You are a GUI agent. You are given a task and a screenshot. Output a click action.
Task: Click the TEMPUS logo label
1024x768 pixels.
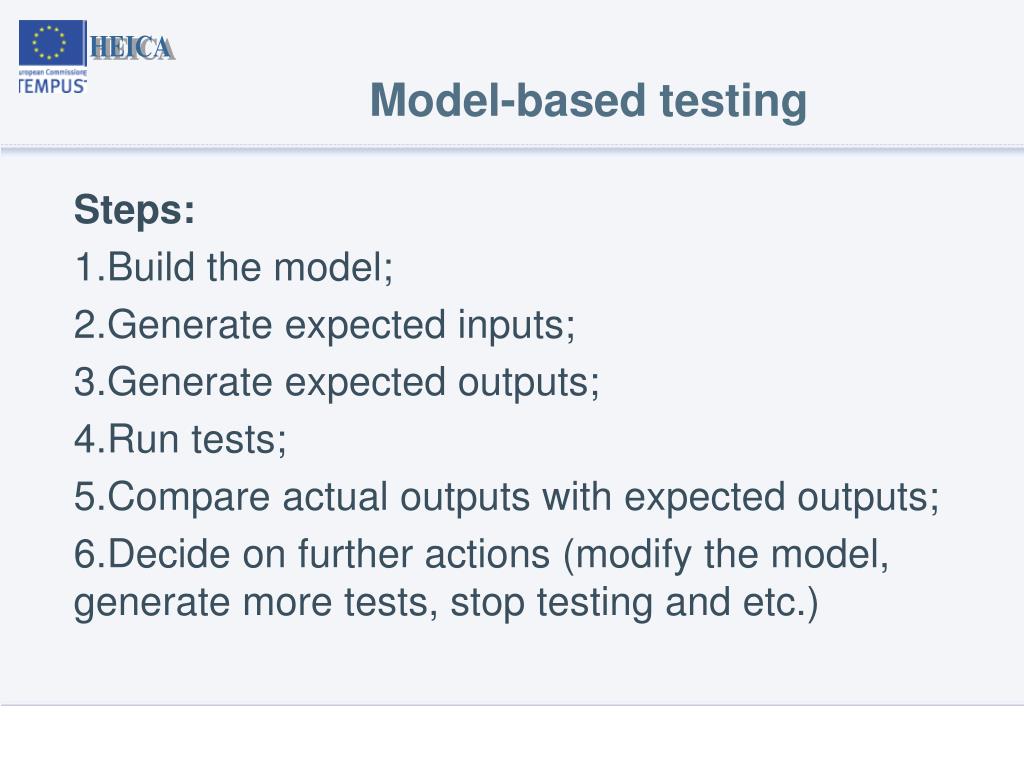tap(52, 86)
